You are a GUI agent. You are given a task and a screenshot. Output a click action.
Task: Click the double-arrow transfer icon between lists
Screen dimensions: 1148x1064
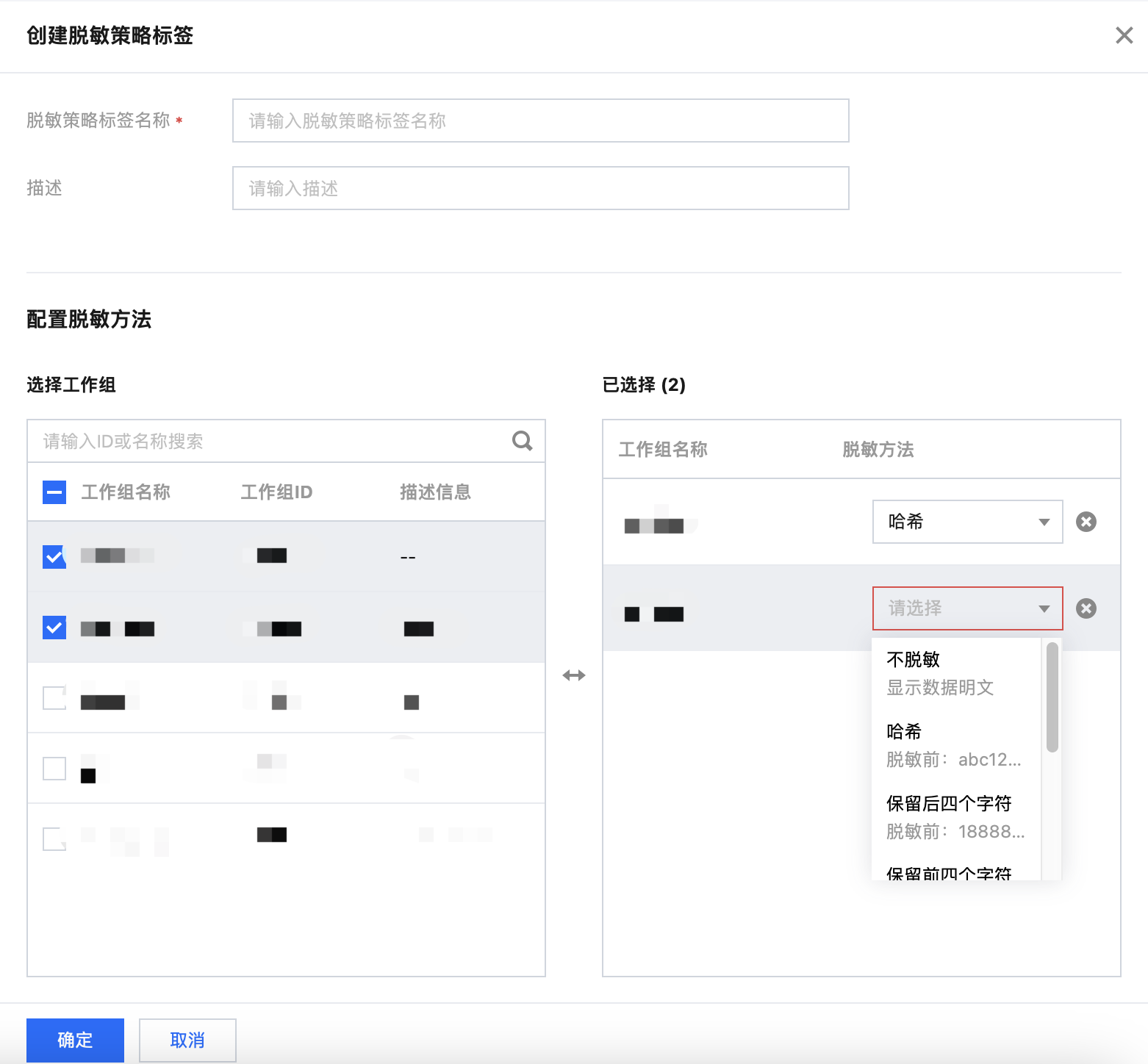point(573,675)
